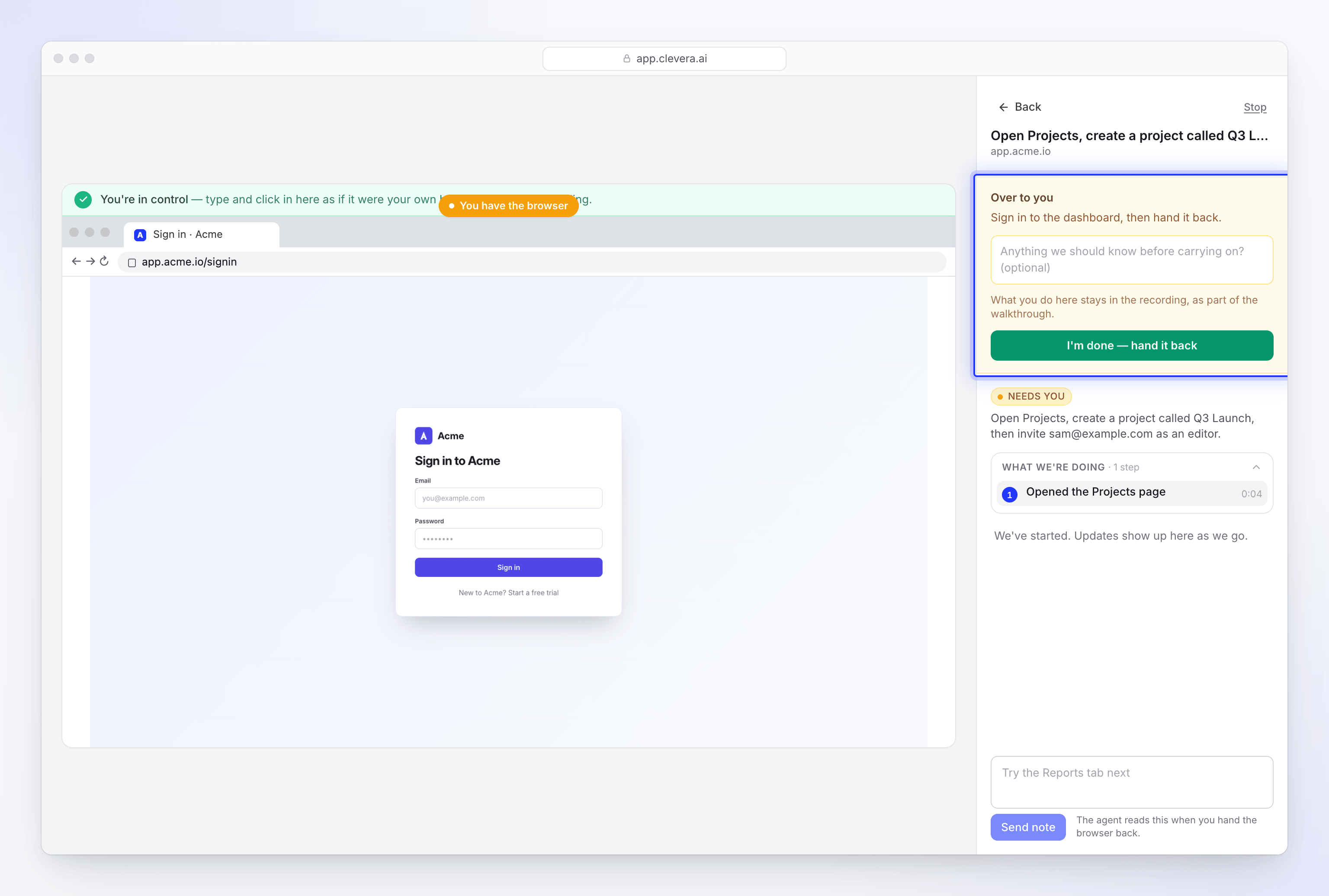Click the Back arrow icon
The width and height of the screenshot is (1329, 896).
coord(1003,107)
